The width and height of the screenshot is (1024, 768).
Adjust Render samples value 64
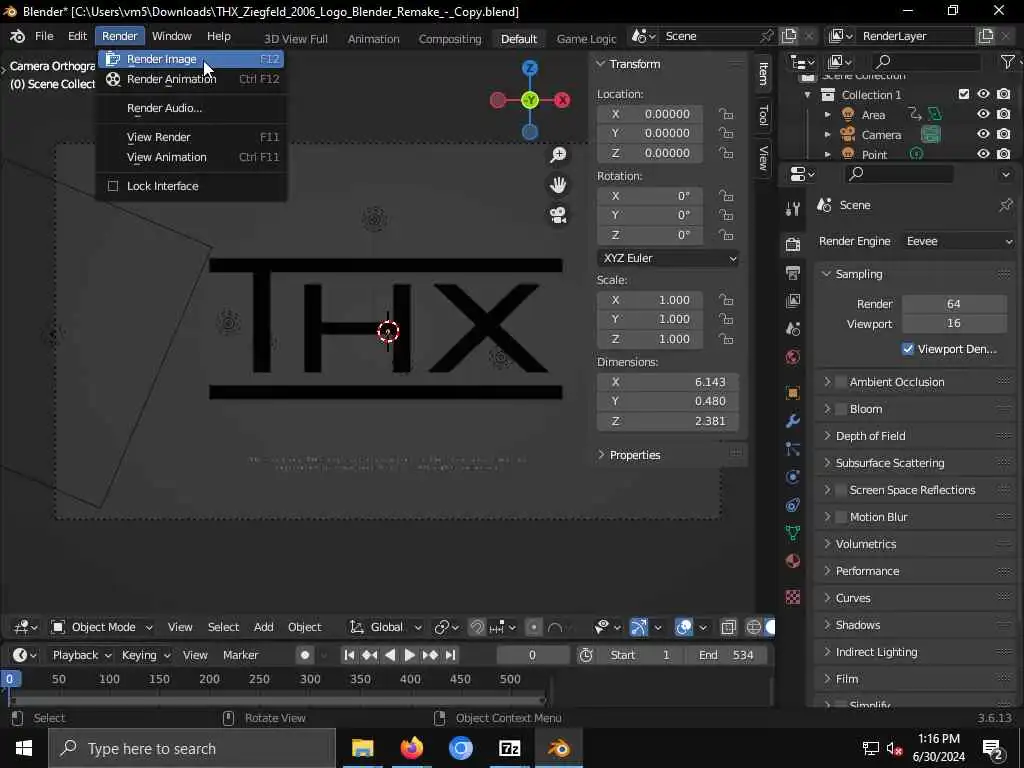tap(953, 304)
